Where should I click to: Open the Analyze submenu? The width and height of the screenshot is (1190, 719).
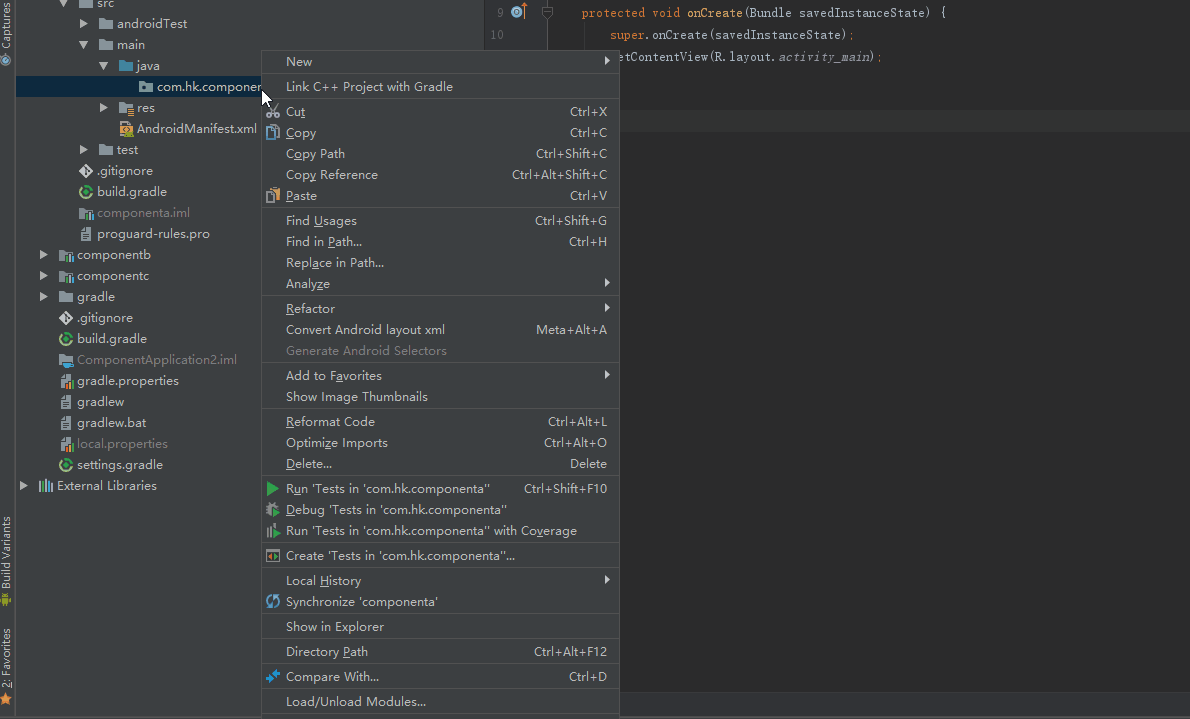[x=440, y=284]
